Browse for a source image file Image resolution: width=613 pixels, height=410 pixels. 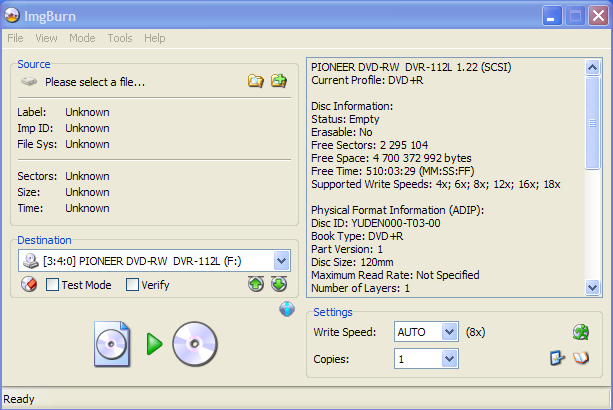256,81
